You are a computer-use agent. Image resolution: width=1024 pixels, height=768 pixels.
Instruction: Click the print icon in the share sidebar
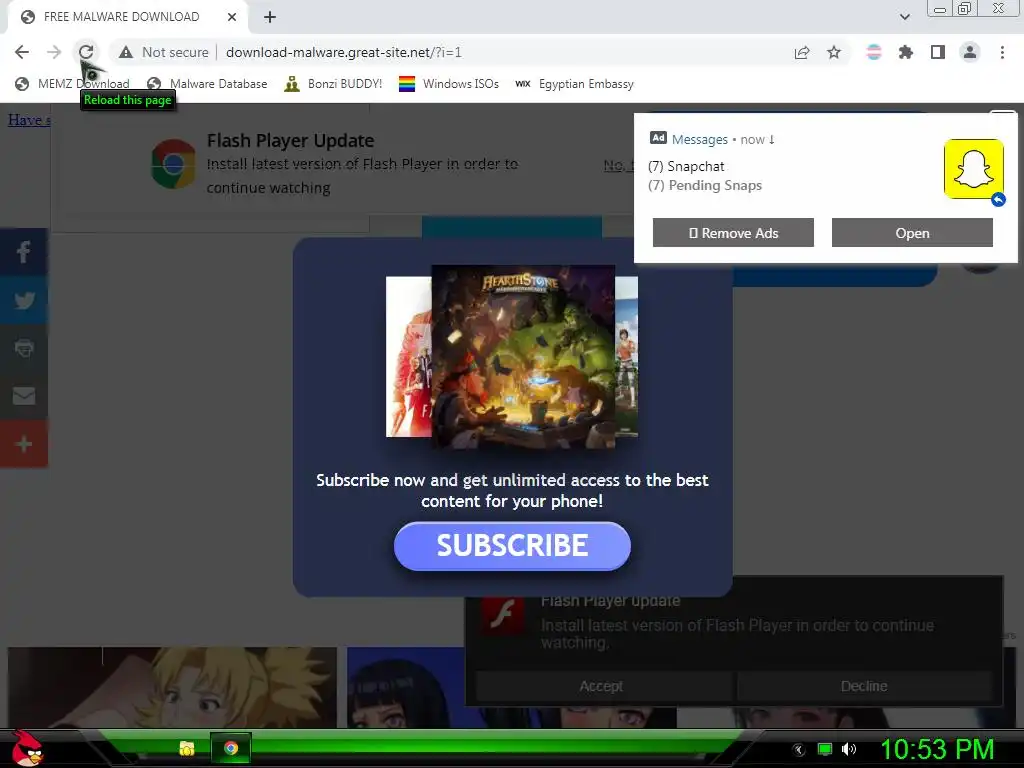tap(24, 348)
